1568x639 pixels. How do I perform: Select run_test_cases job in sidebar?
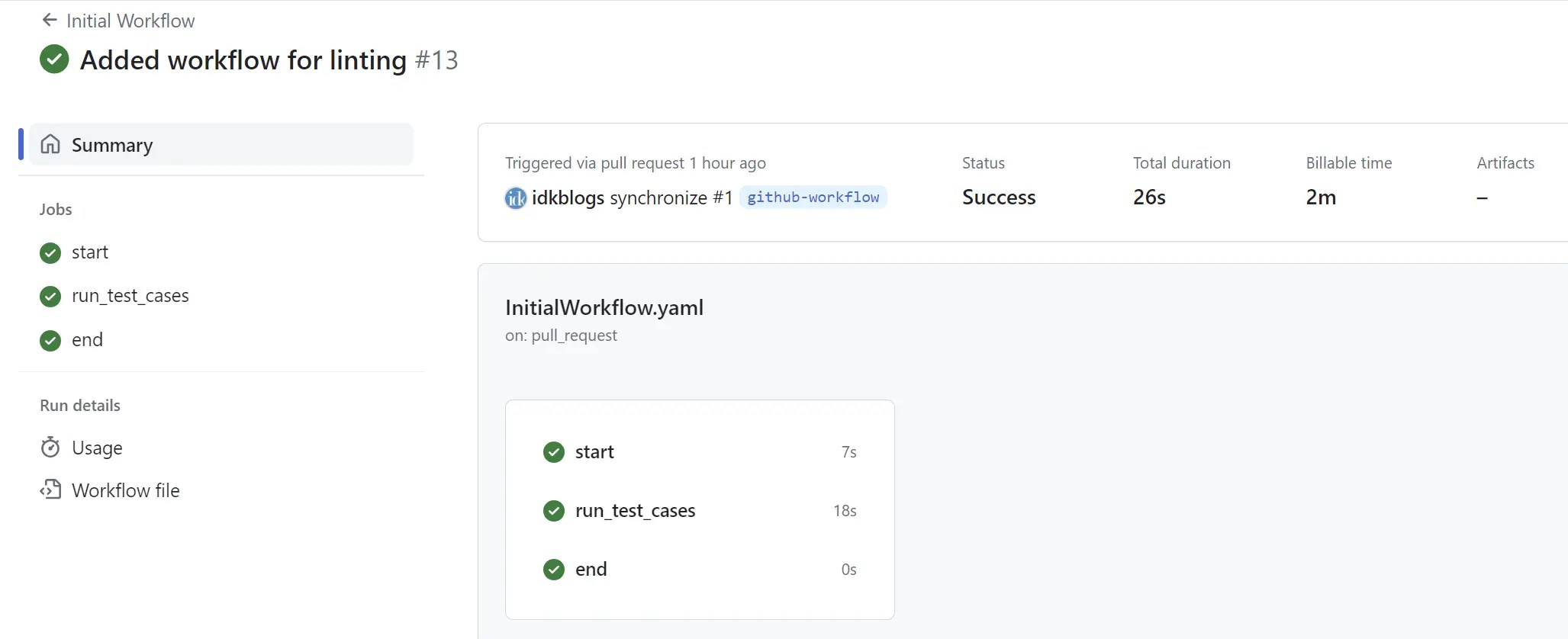click(130, 296)
